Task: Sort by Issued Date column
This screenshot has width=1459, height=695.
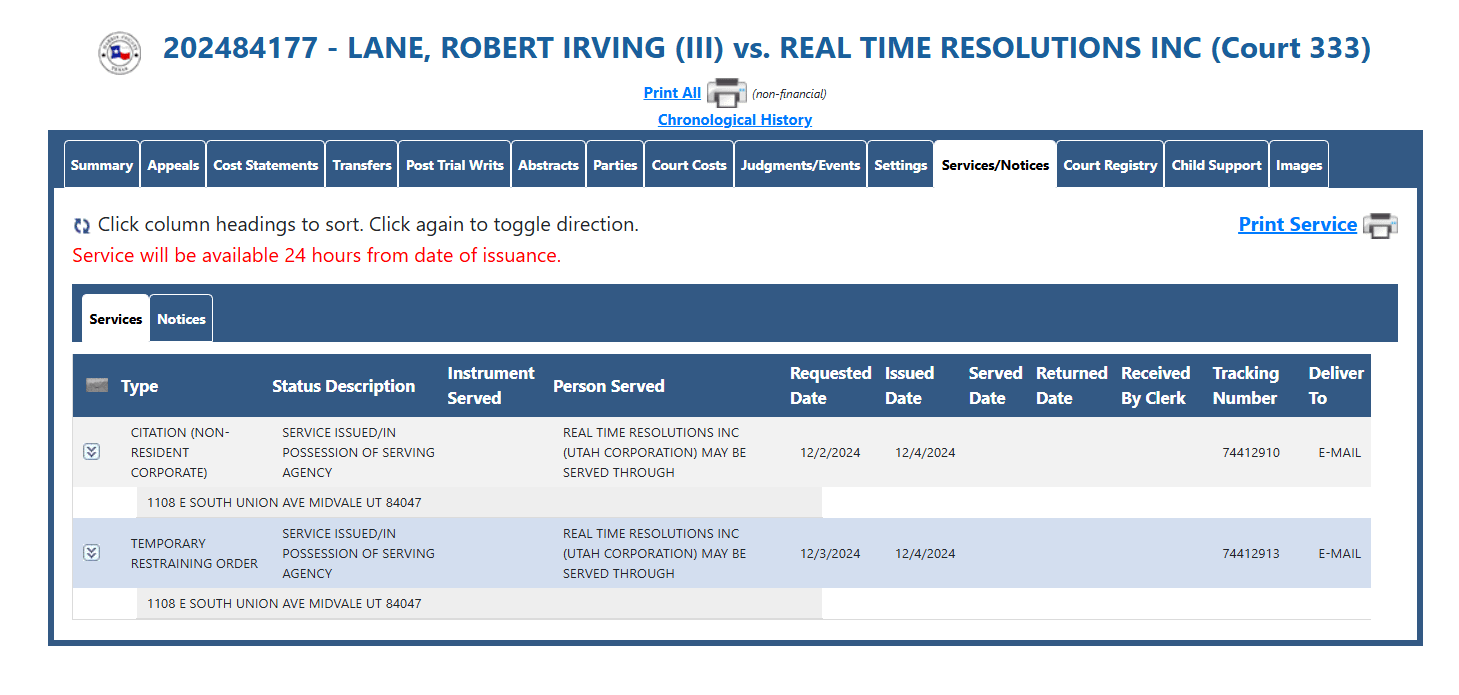Action: (x=909, y=386)
